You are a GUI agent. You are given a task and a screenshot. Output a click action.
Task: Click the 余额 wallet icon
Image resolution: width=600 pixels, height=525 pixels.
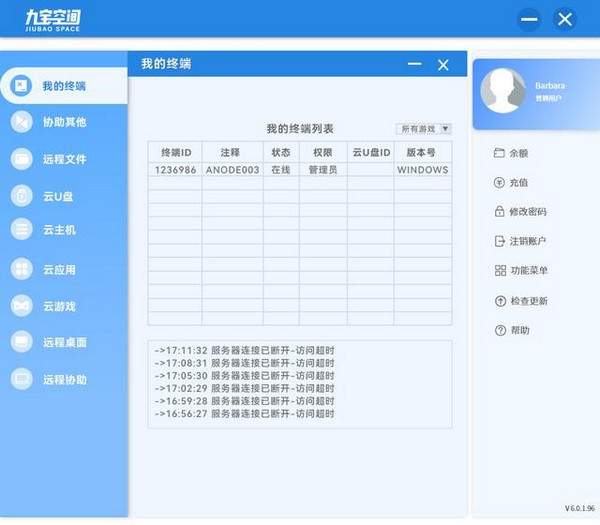click(500, 154)
